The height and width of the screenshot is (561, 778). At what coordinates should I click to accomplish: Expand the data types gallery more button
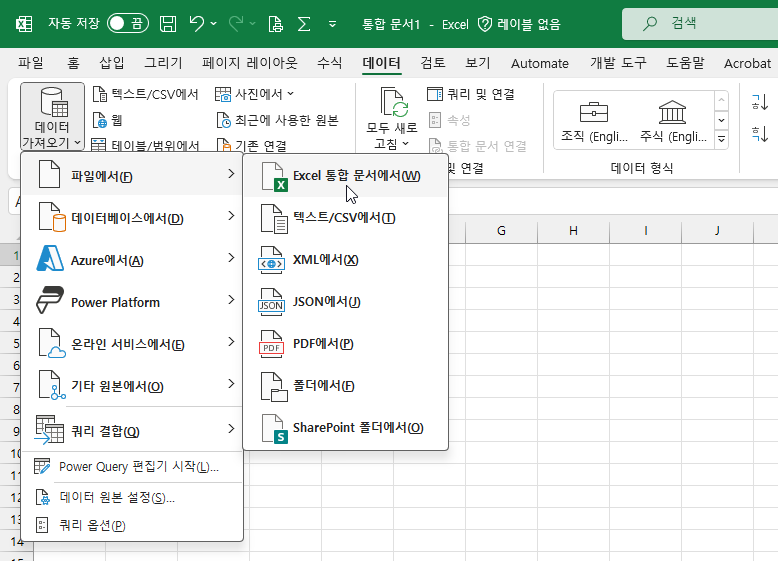pos(721,139)
